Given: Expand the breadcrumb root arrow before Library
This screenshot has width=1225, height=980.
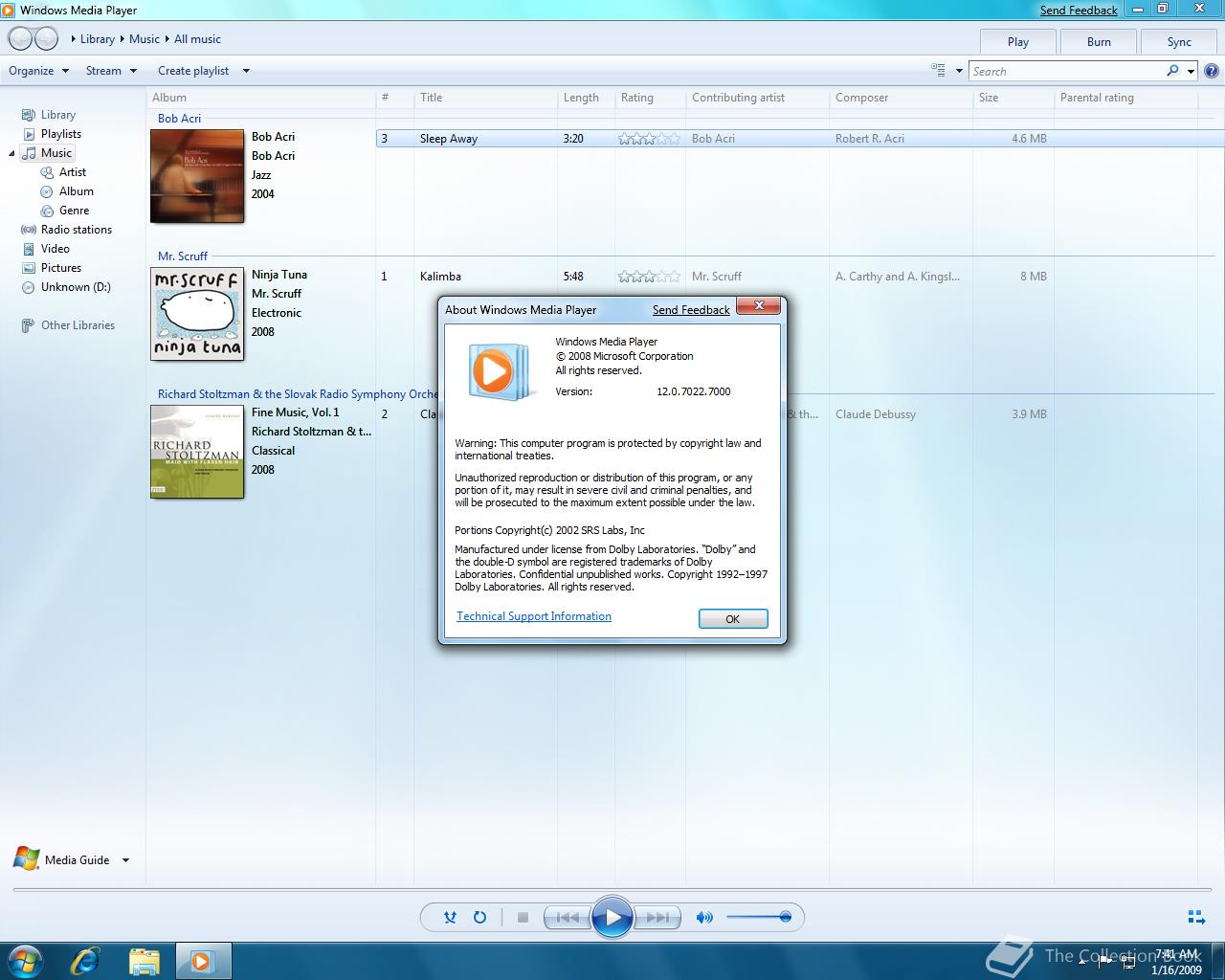Looking at the screenshot, I should pos(73,39).
